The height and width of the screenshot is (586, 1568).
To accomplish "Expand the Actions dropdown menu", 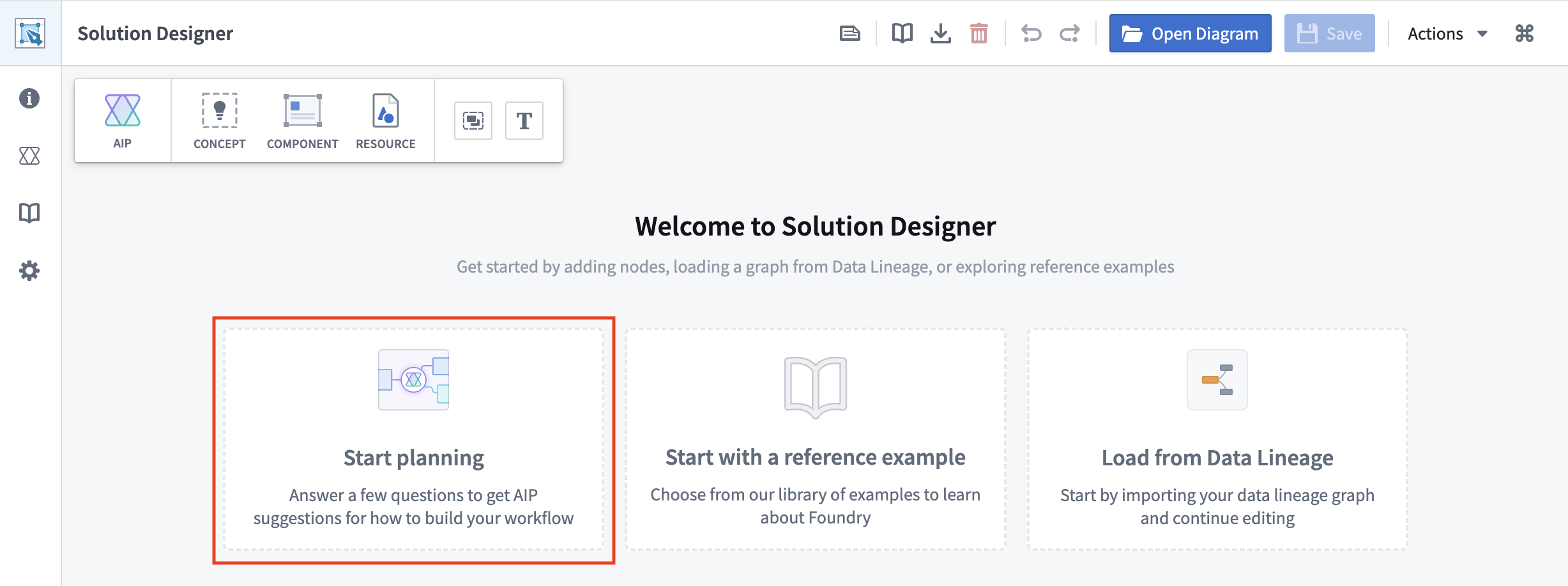I will [1448, 33].
